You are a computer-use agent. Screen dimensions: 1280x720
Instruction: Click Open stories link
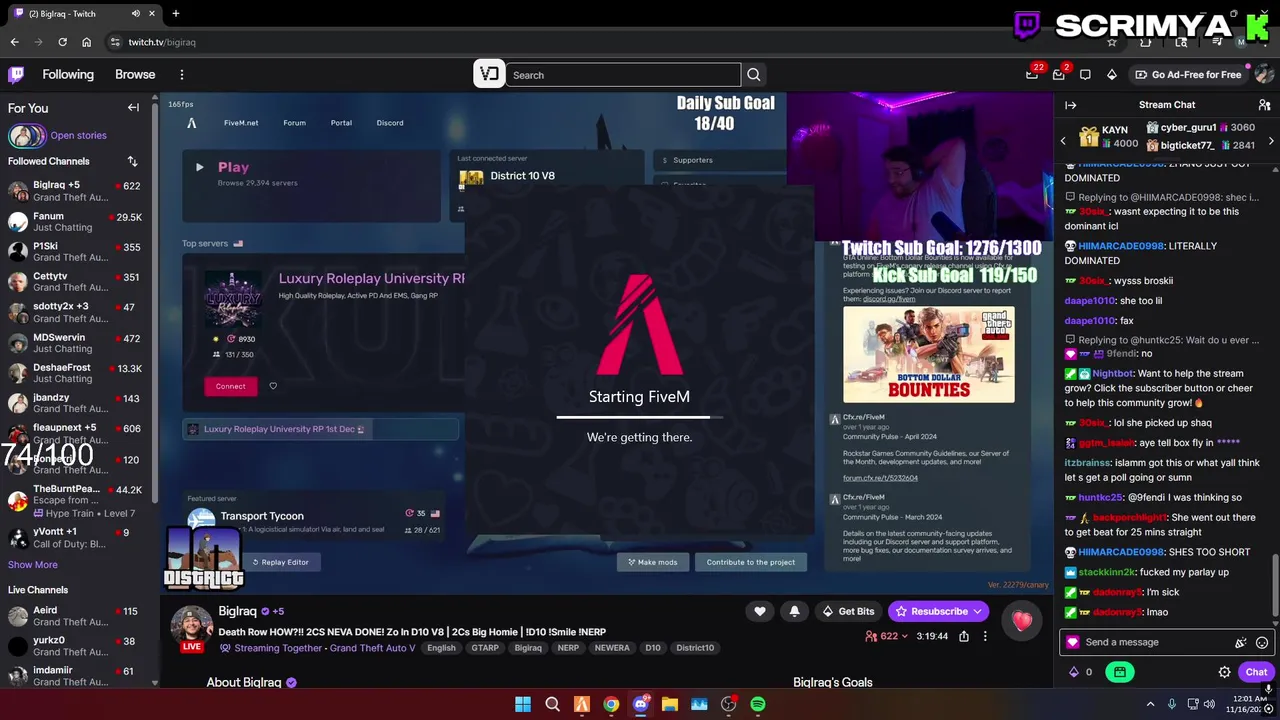coord(78,135)
